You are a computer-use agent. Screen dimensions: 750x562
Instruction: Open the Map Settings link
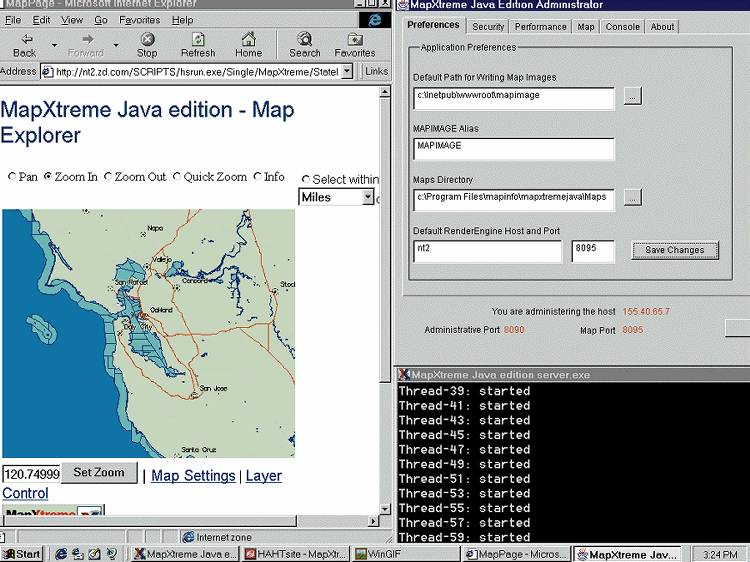tap(193, 476)
